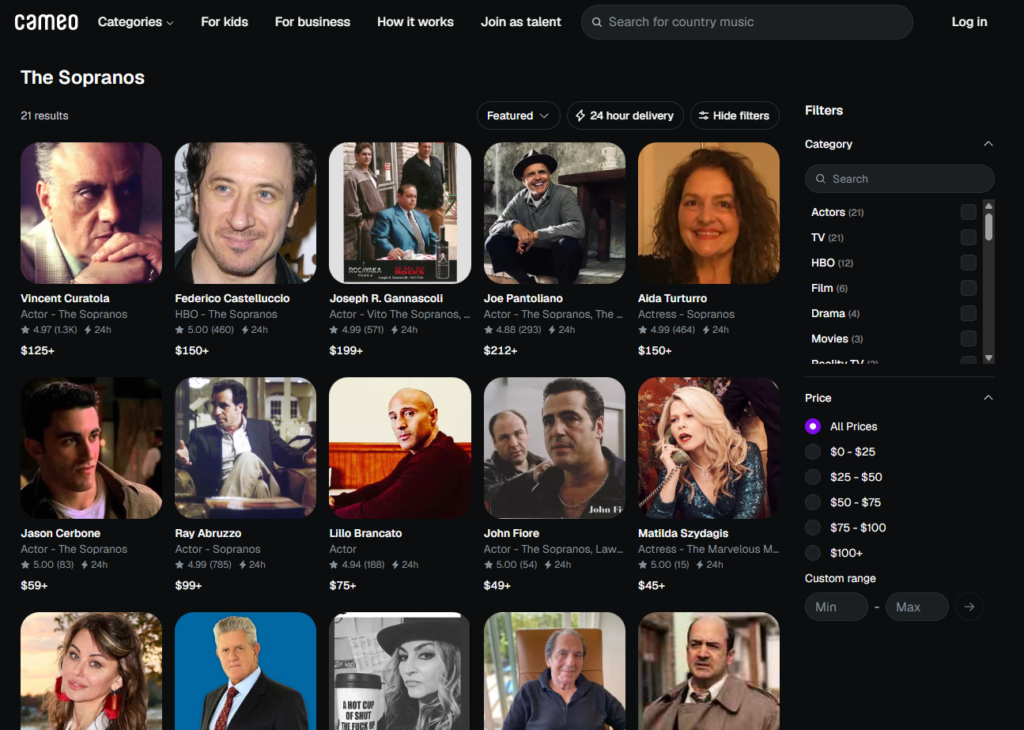Open the Featured sort dropdown
1024x730 pixels.
[518, 116]
